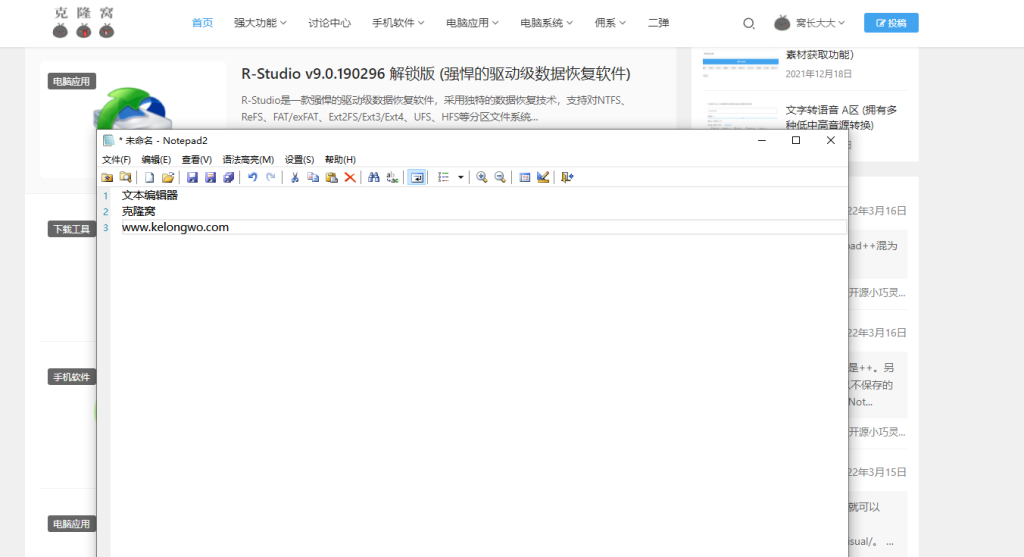
Task: Open the 语法高亮(M) menu
Action: 248,159
